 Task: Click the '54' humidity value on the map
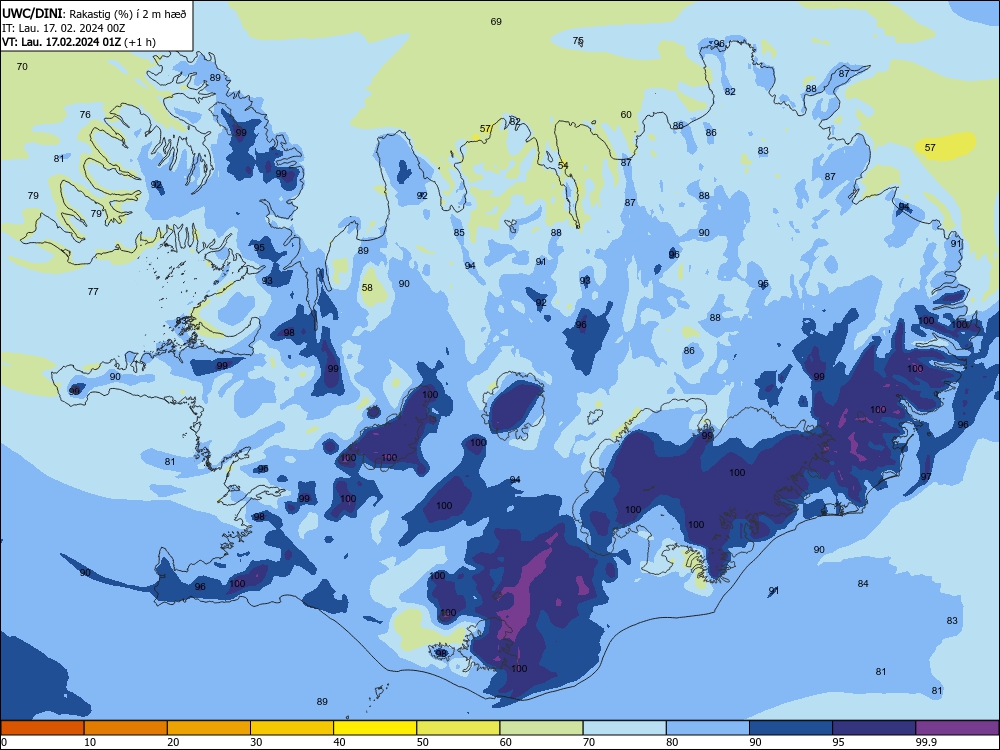[x=563, y=166]
